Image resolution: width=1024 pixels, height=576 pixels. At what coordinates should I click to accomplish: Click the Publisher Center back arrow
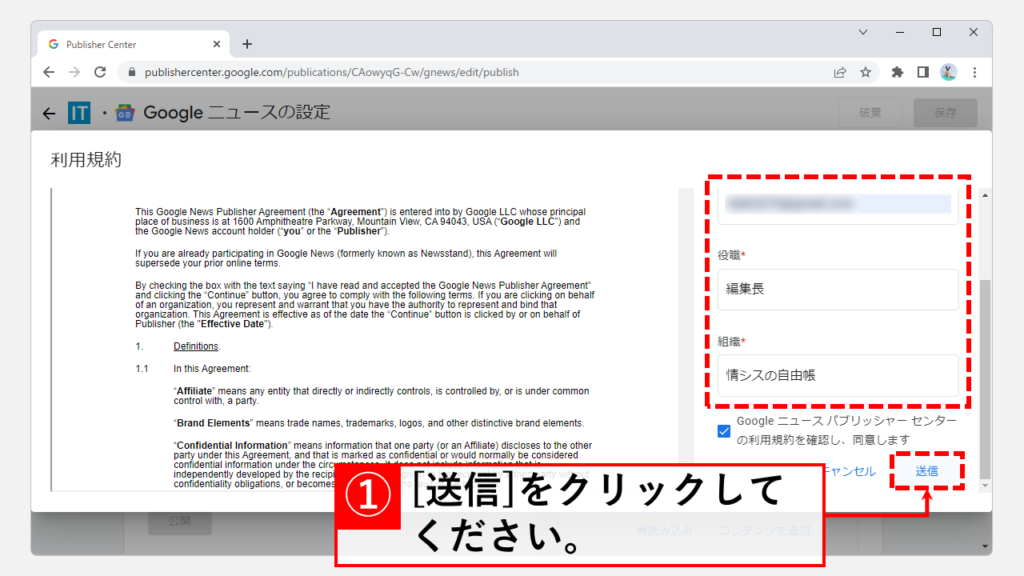49,114
